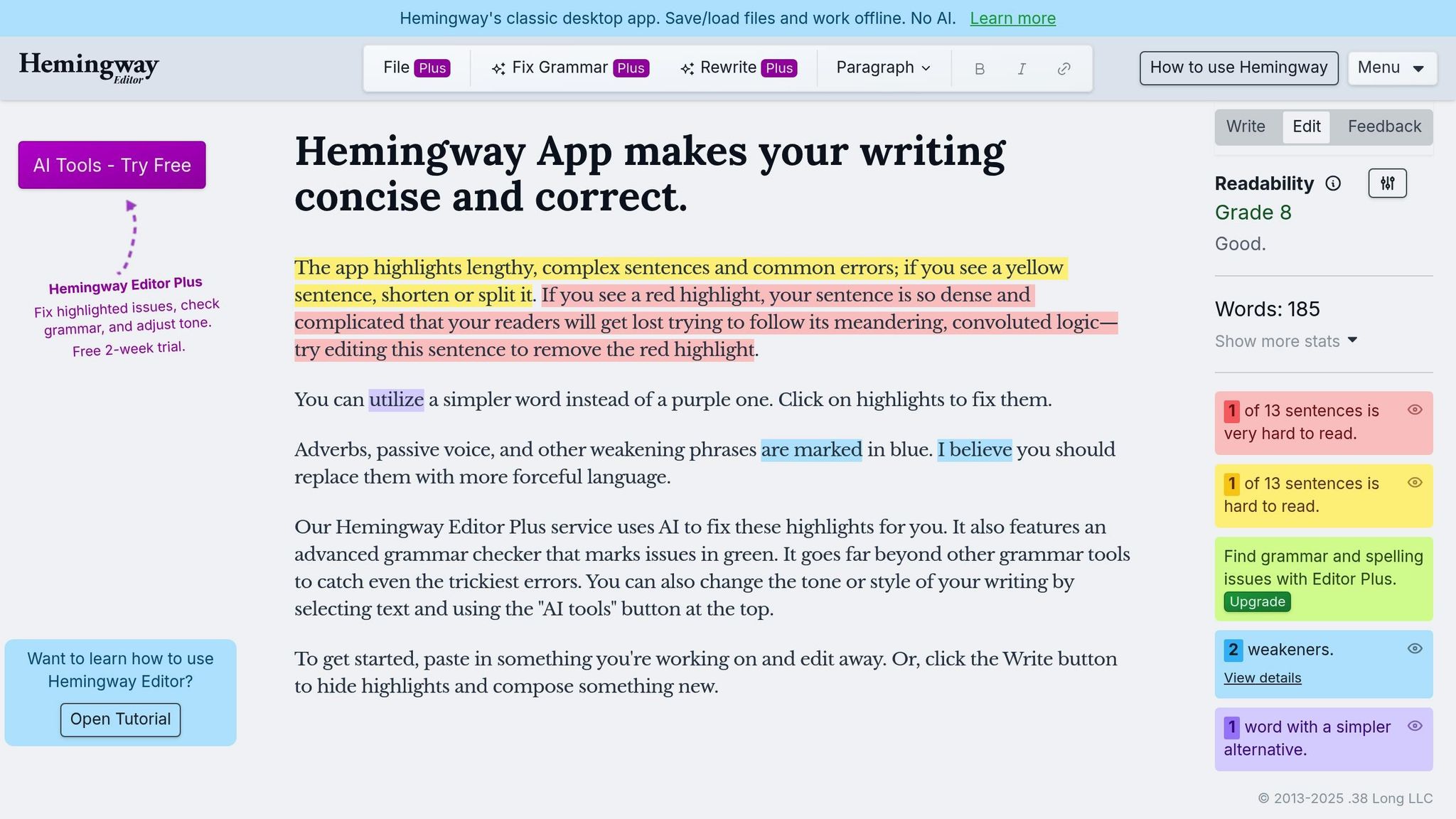1456x819 pixels.
Task: Start free trial via AI Tools button
Action: 112,165
